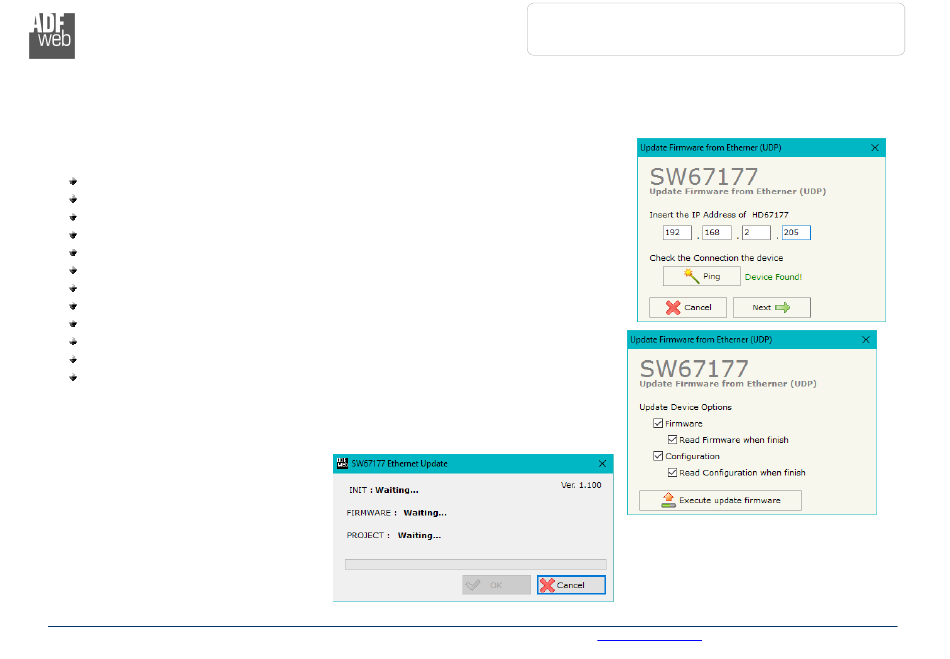Viewport: 950px width, 659px height.
Task: Click the second IP octet field 168
Action: coord(717,233)
